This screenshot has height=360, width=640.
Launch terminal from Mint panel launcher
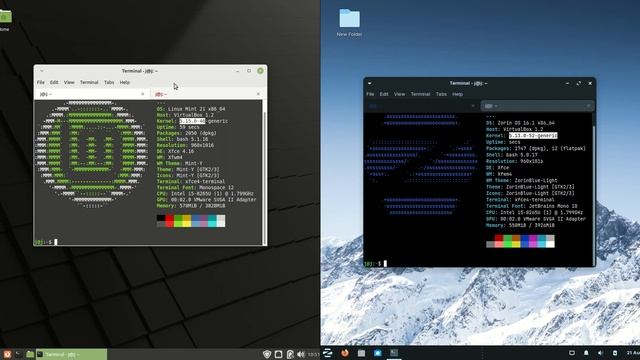[x=18, y=354]
